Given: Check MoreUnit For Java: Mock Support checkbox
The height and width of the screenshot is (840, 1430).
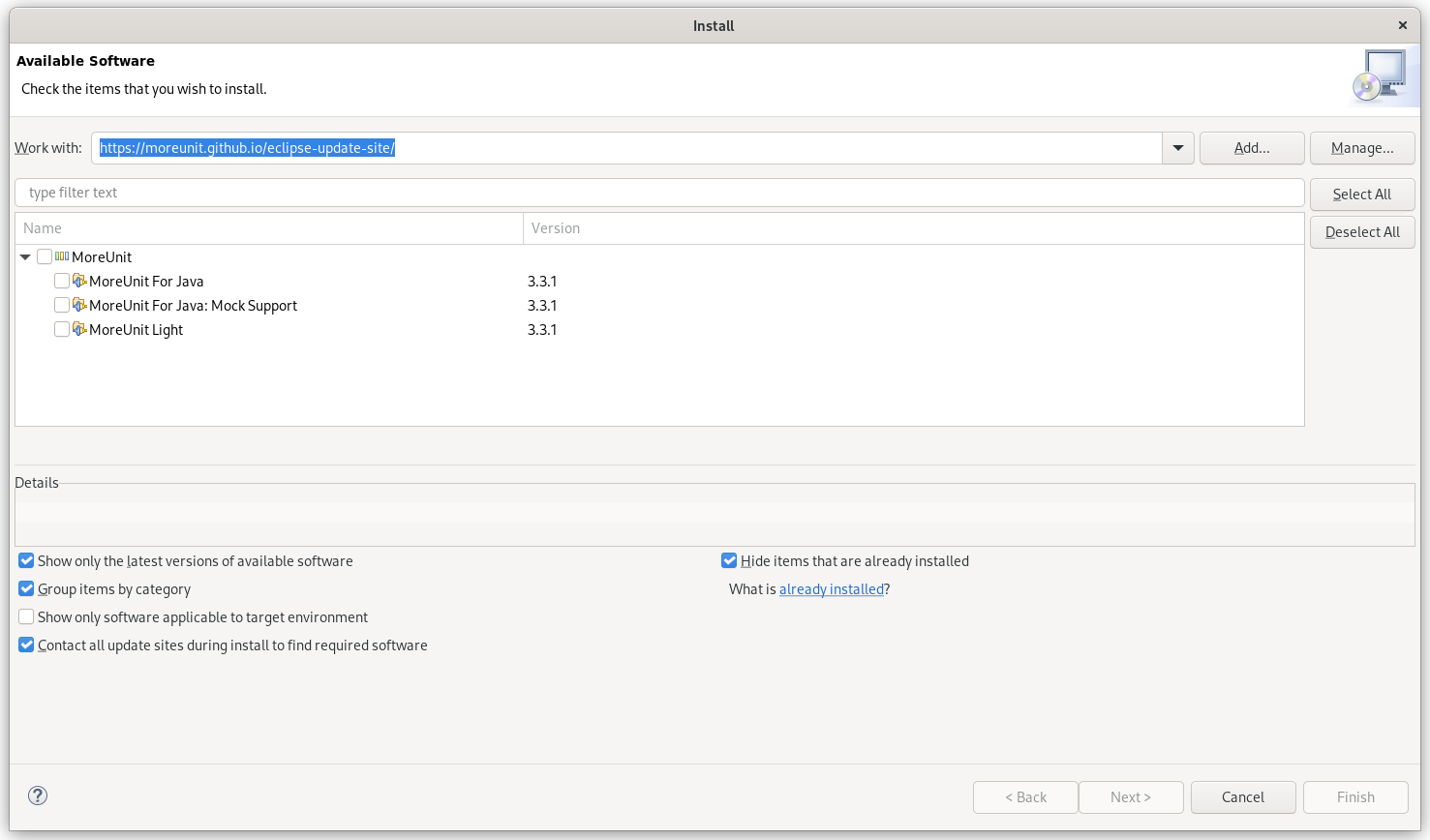Looking at the screenshot, I should point(62,305).
